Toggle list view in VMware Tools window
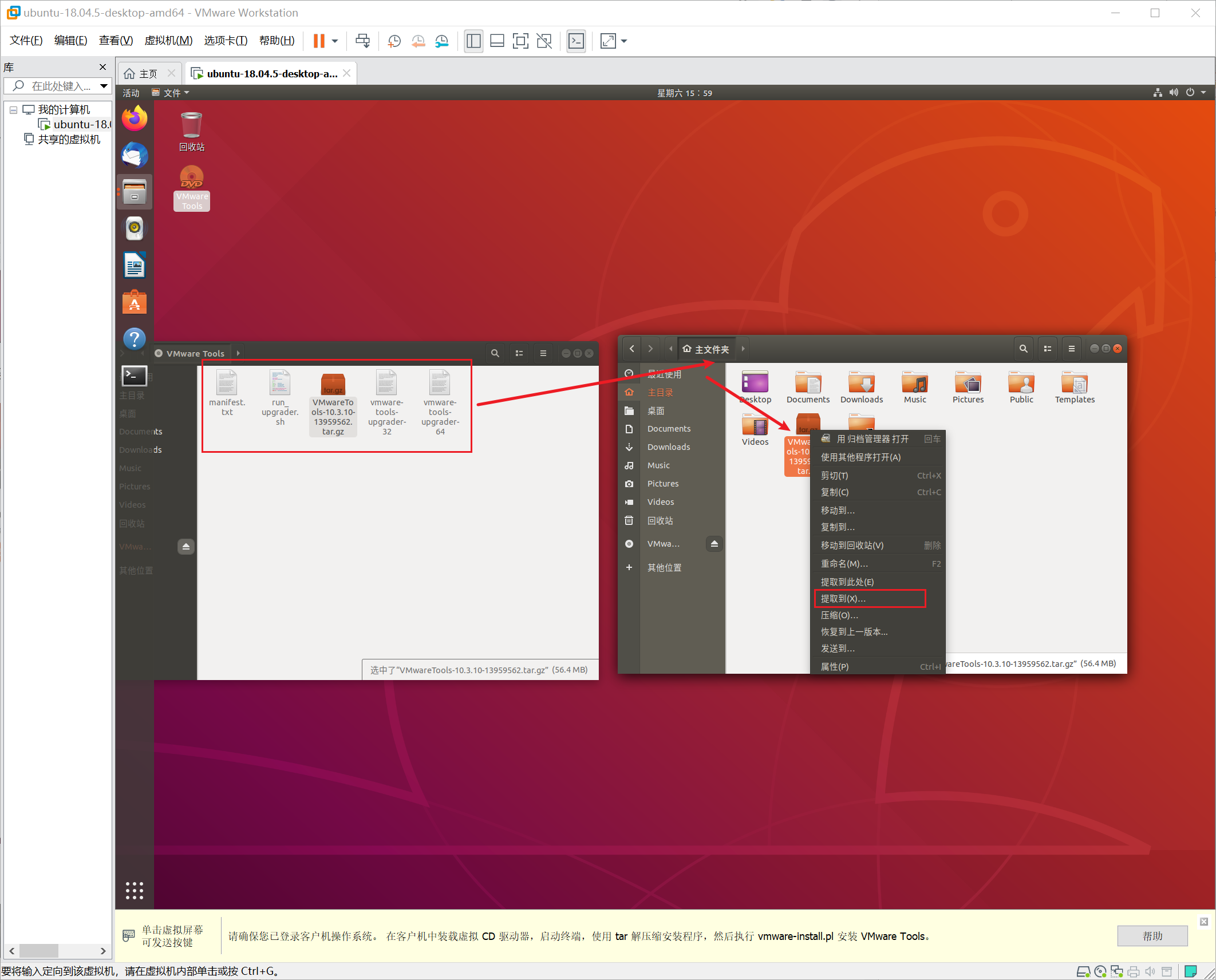 [x=519, y=353]
